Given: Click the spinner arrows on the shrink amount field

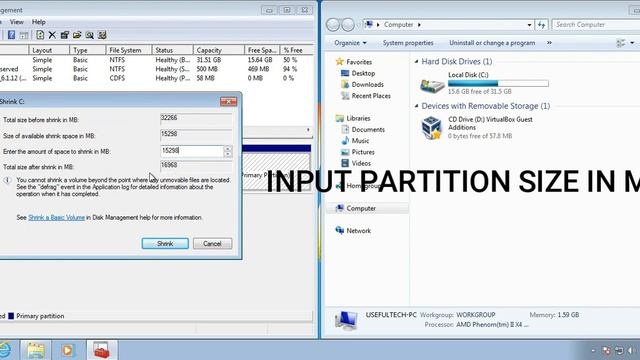Looking at the screenshot, I should [x=228, y=151].
